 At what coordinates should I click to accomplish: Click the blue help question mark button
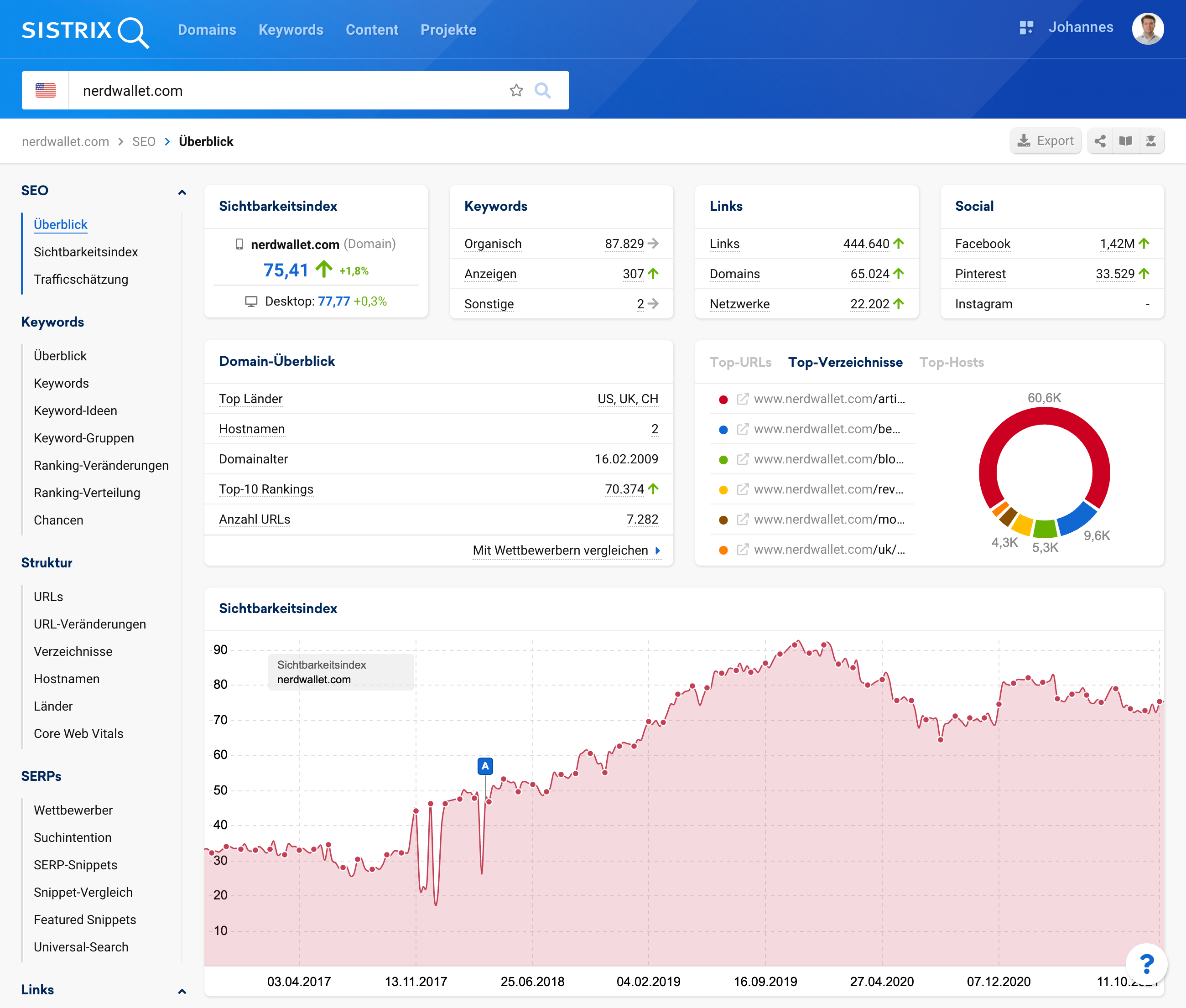[1146, 965]
